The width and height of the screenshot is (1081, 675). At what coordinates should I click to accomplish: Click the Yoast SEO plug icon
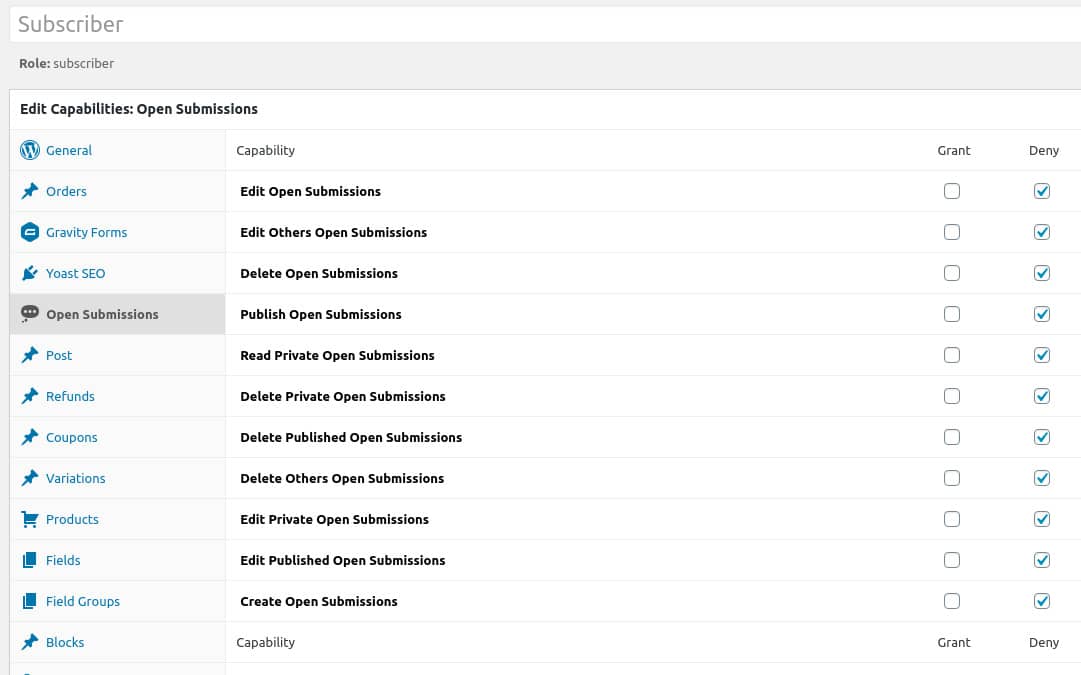click(30, 273)
